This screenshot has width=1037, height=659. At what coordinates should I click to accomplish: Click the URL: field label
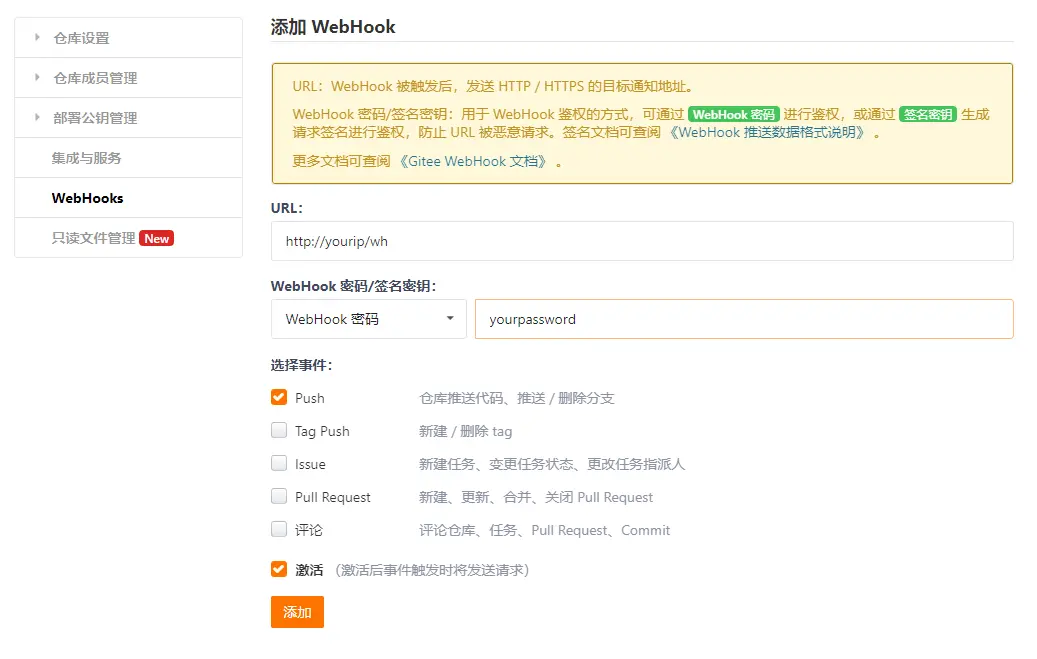pyautogui.click(x=286, y=208)
